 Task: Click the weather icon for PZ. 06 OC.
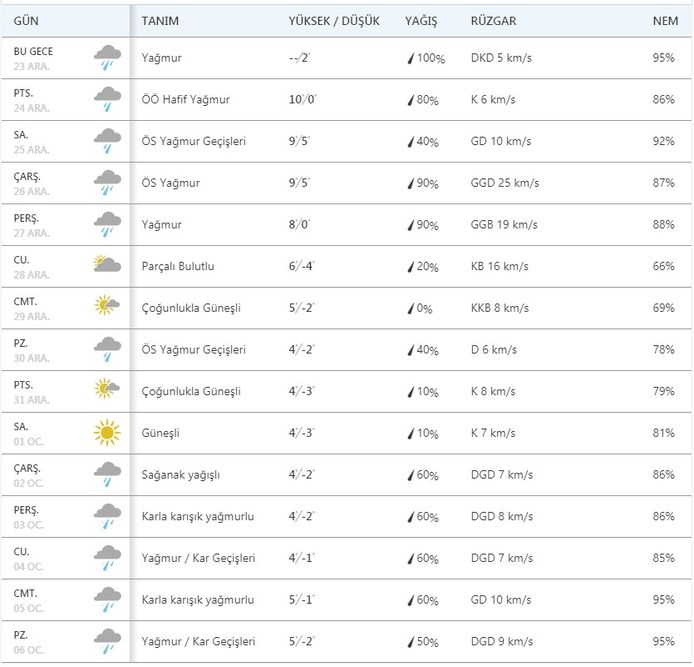(107, 641)
